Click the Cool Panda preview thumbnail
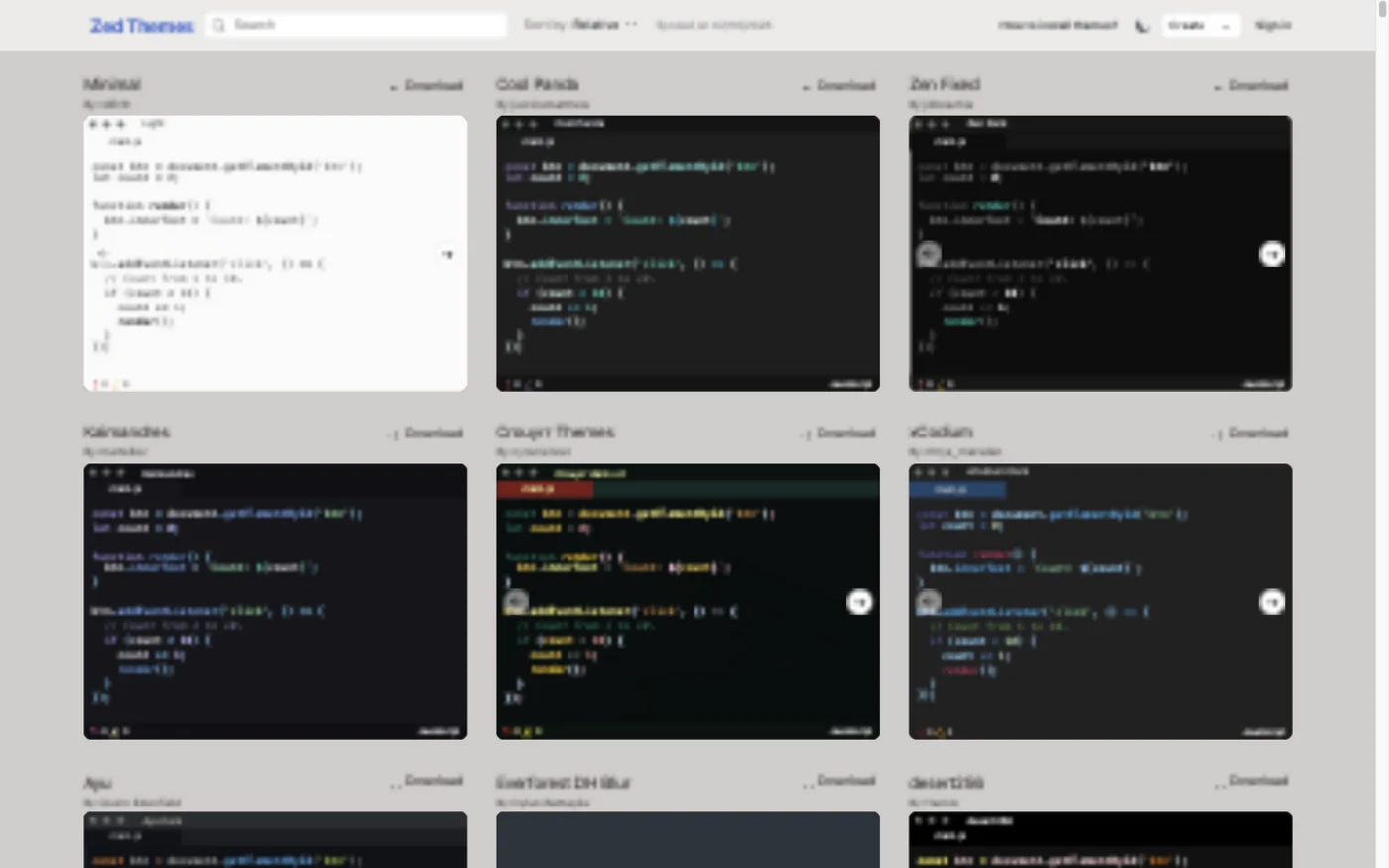 pos(688,254)
